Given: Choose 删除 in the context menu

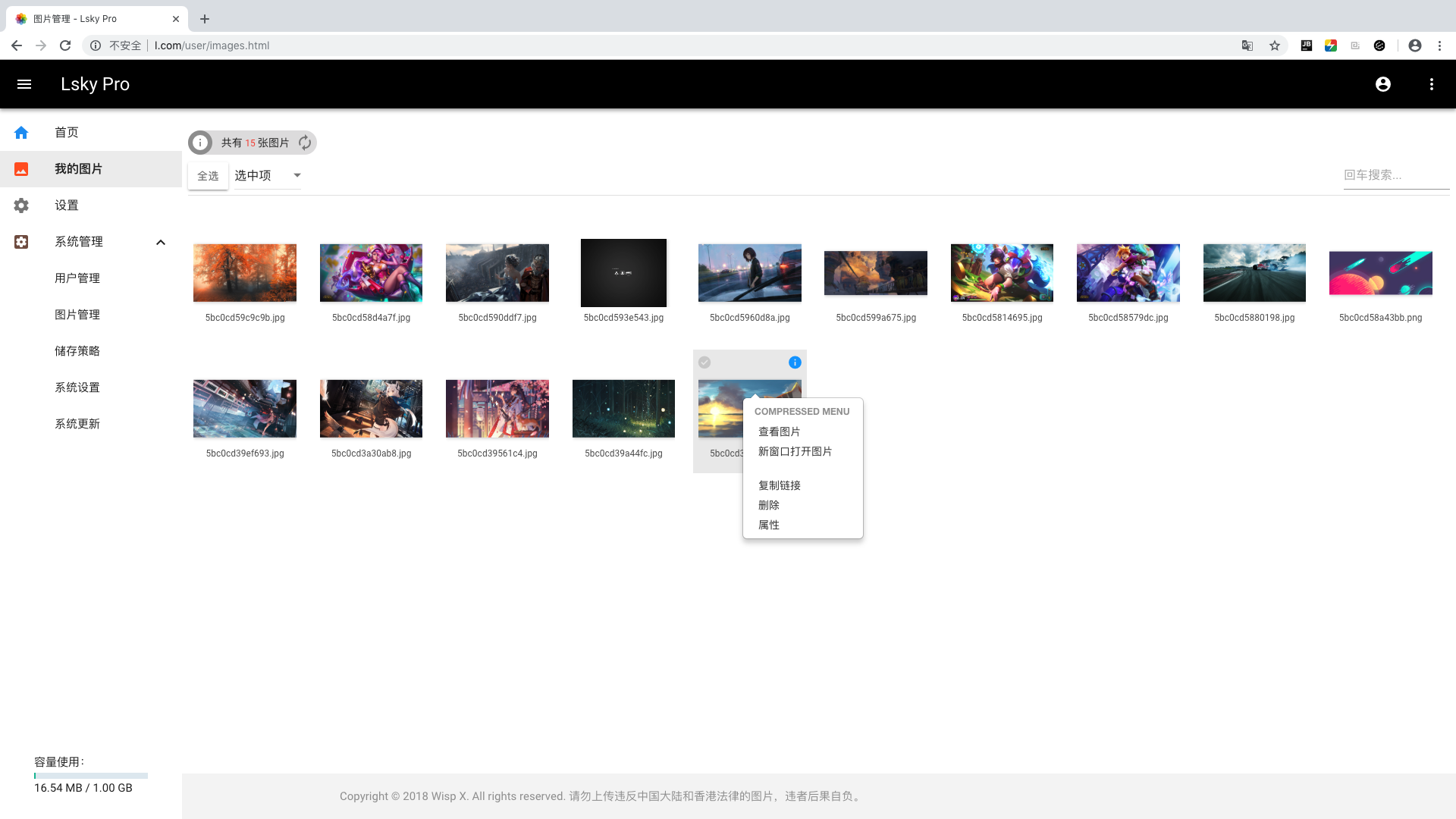Looking at the screenshot, I should [x=769, y=505].
